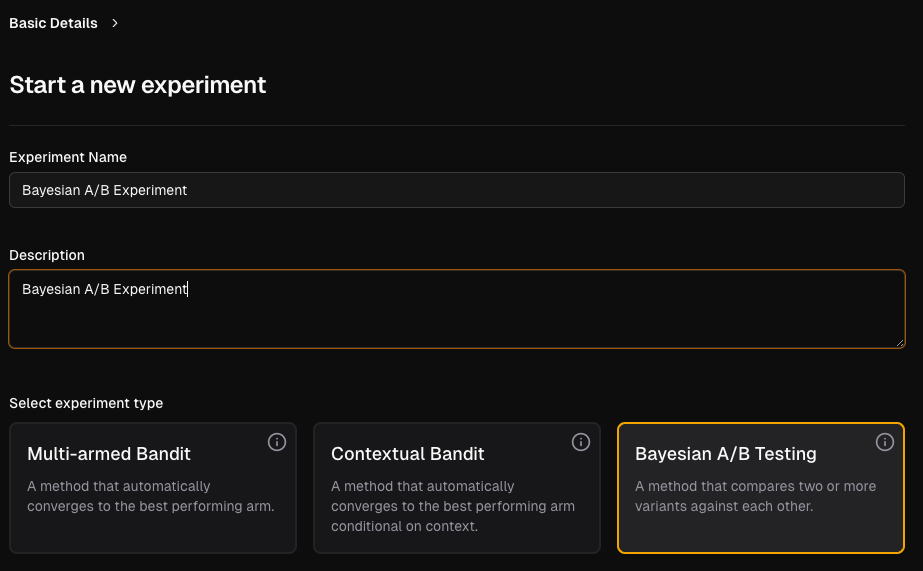923x571 pixels.
Task: Click text 'conditional on context' in Contextual card
Action: [x=404, y=526]
